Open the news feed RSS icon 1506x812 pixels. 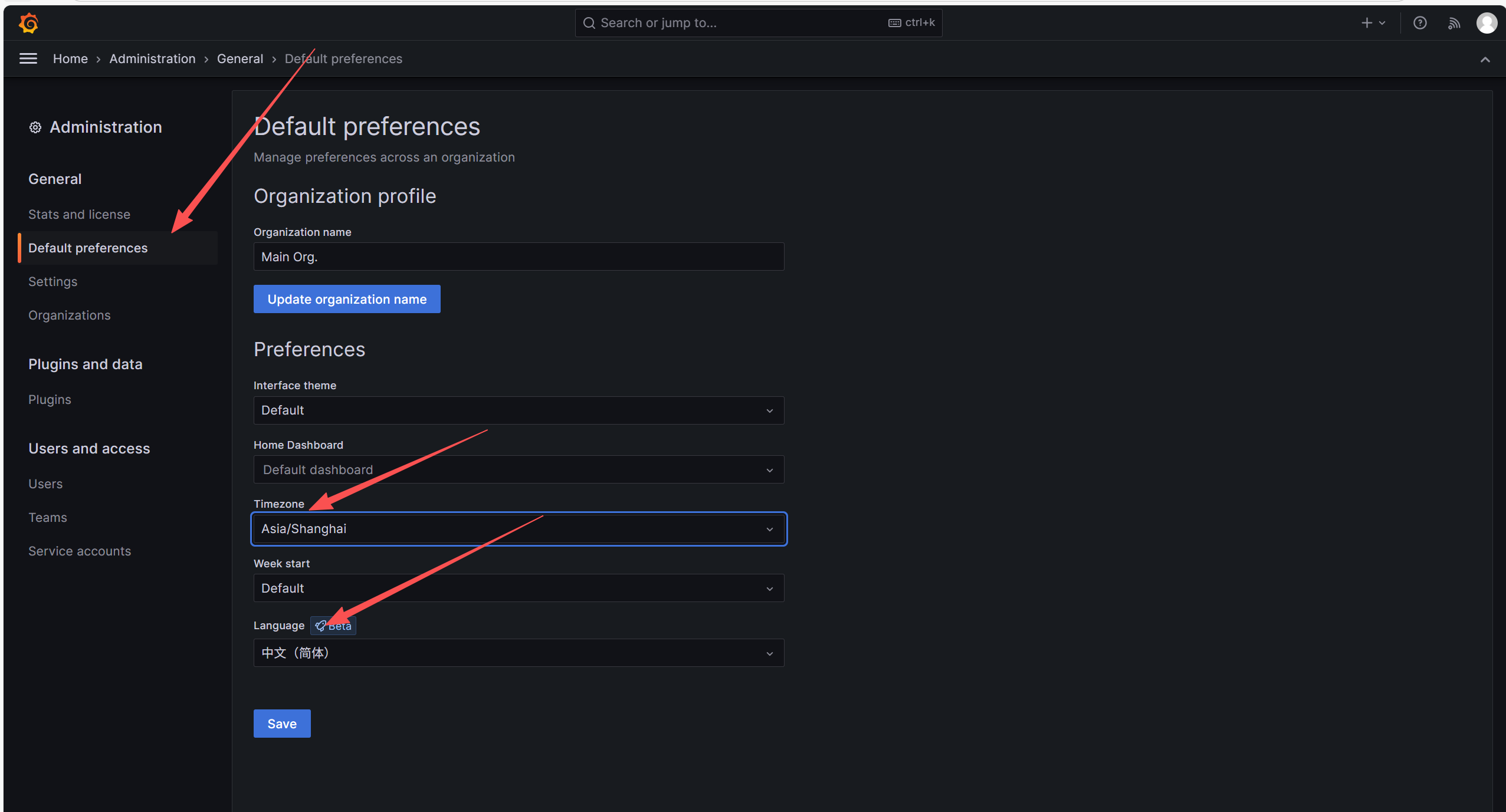point(1453,23)
